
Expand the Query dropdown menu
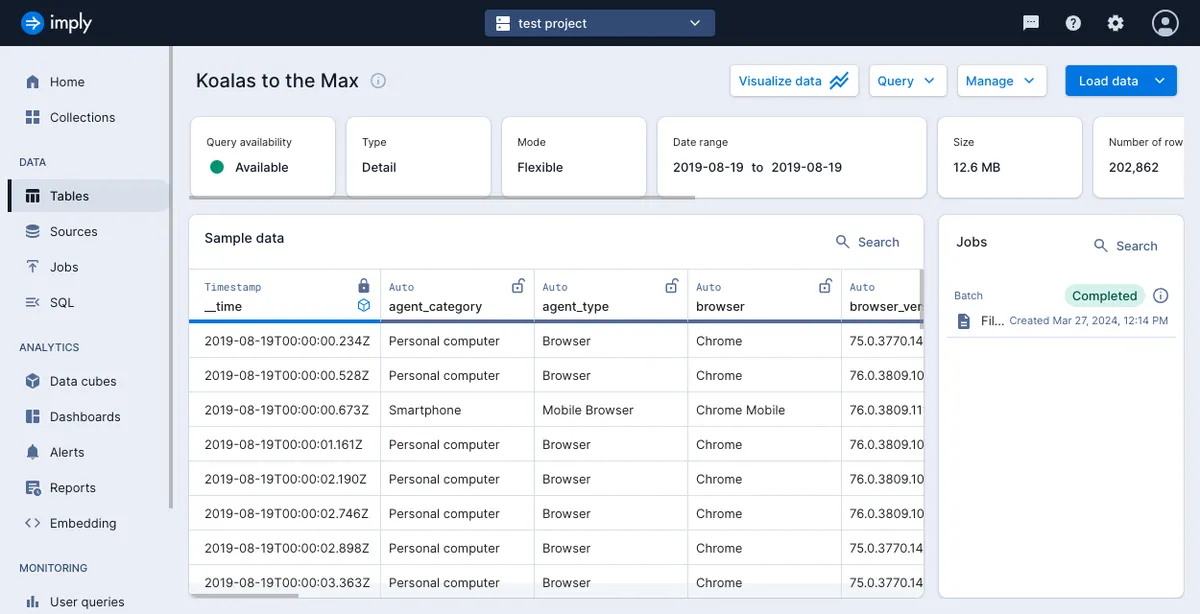(x=908, y=81)
